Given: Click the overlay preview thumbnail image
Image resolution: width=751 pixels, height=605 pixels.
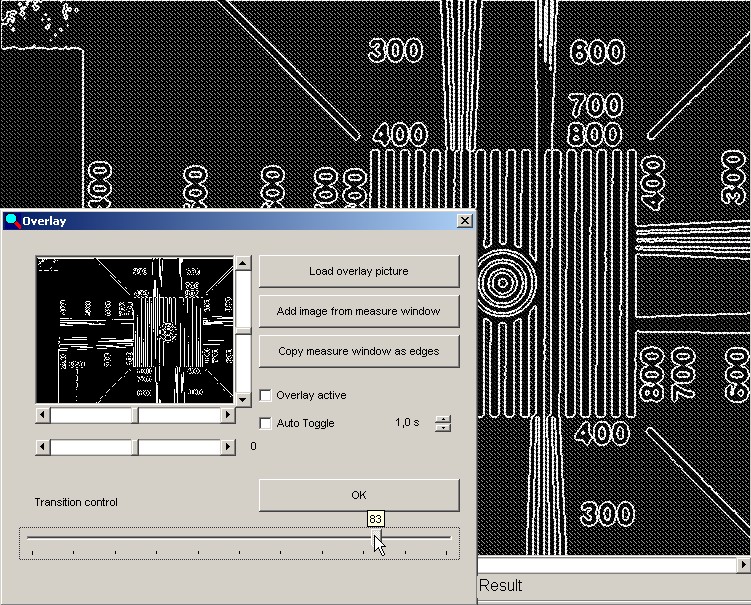Looking at the screenshot, I should (x=134, y=330).
